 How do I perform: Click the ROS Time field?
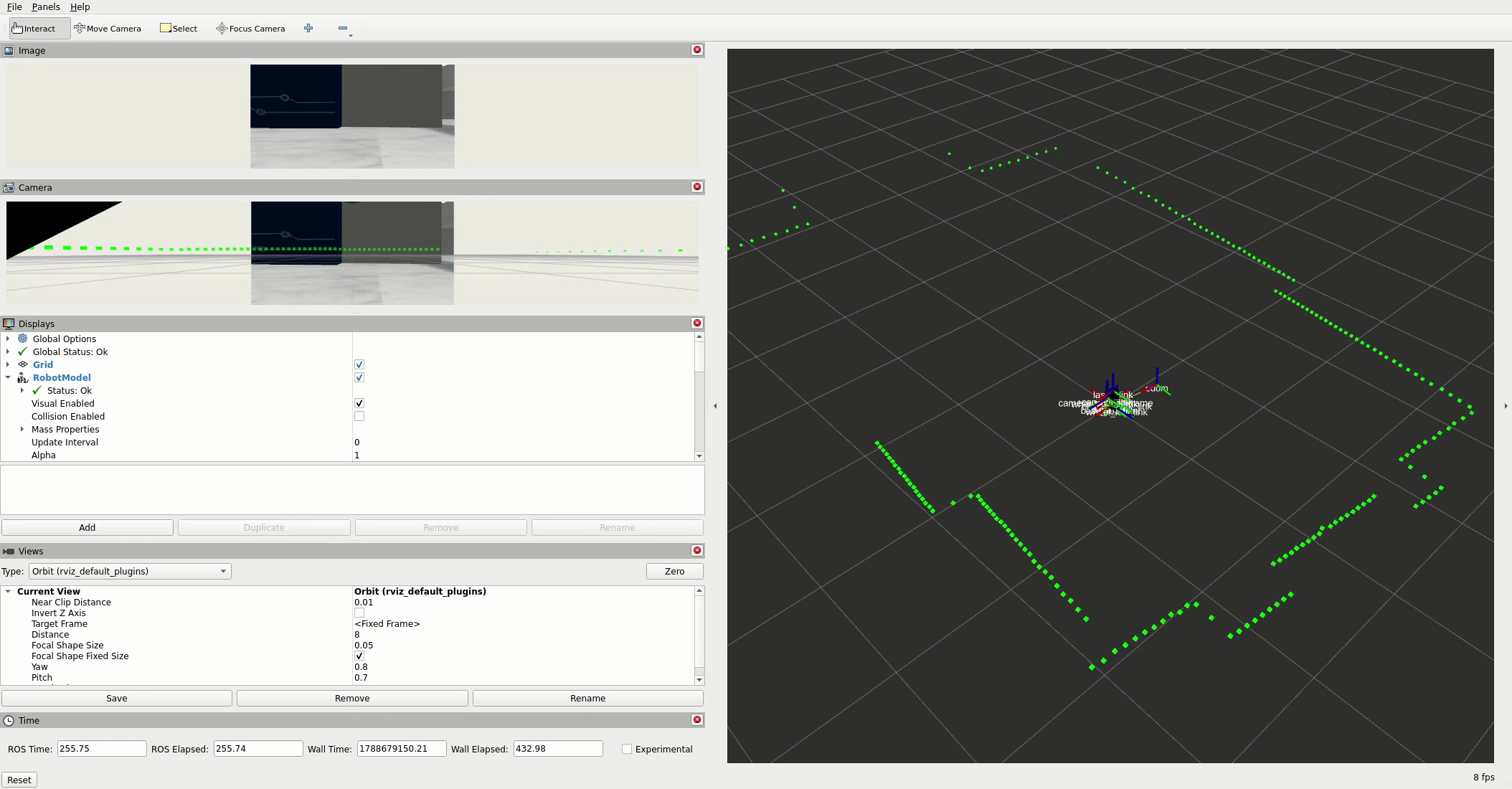[x=102, y=748]
